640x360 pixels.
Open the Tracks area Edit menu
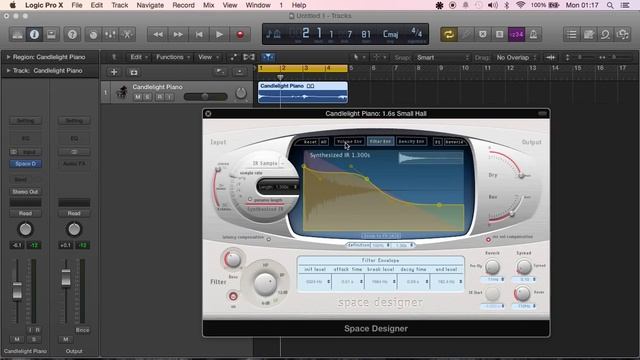(x=139, y=57)
